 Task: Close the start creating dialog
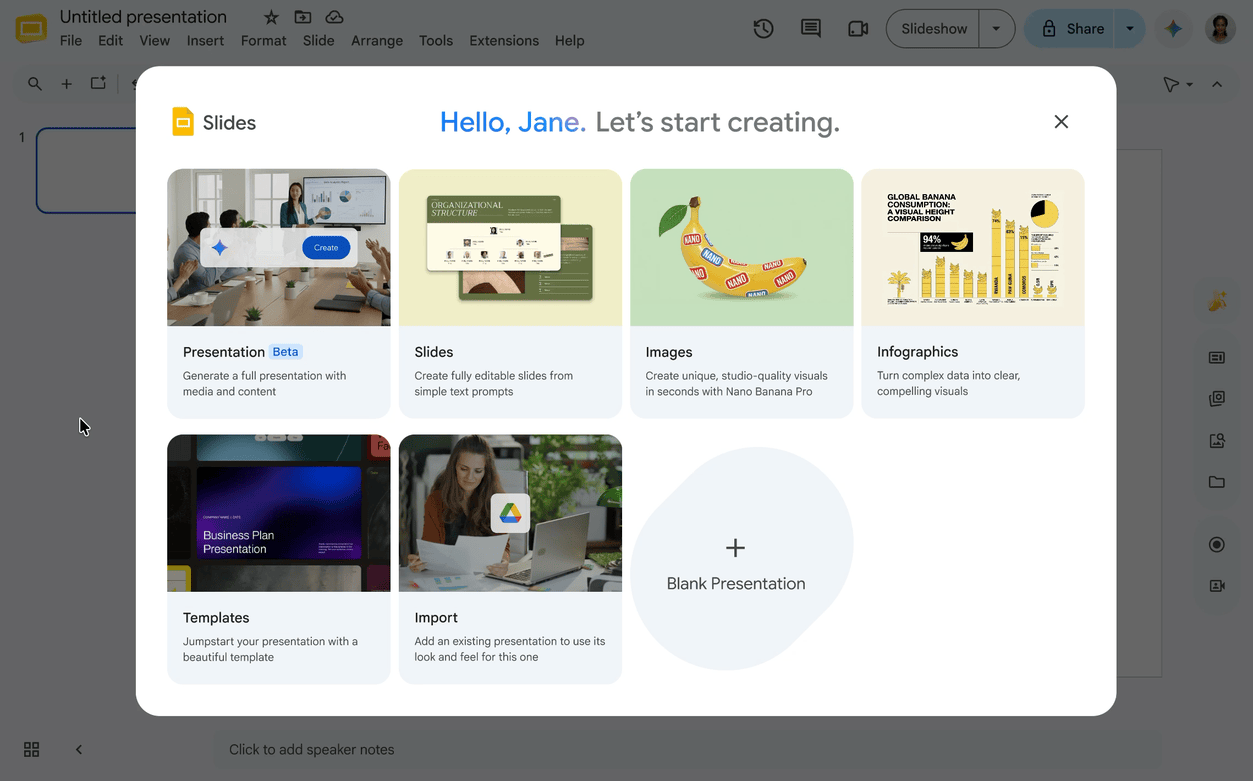(x=1061, y=122)
